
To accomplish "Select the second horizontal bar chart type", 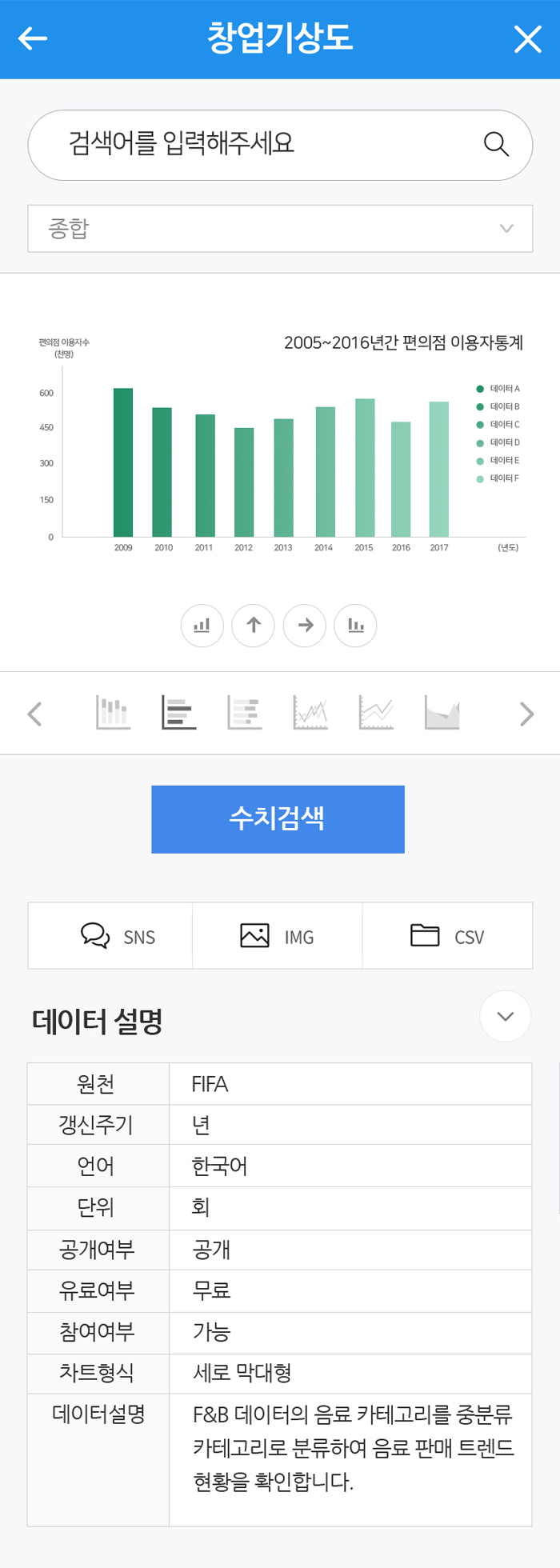I will click(244, 713).
